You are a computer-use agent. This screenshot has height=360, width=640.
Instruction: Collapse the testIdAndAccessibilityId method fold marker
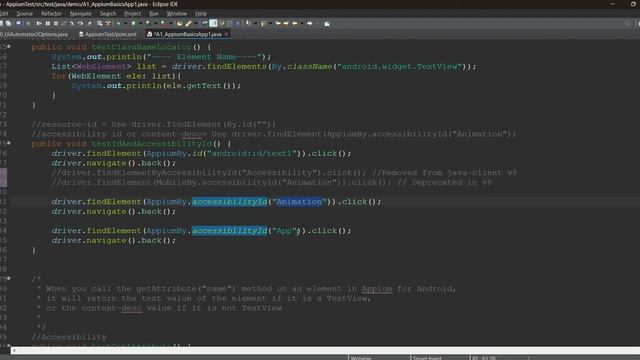point(9,143)
